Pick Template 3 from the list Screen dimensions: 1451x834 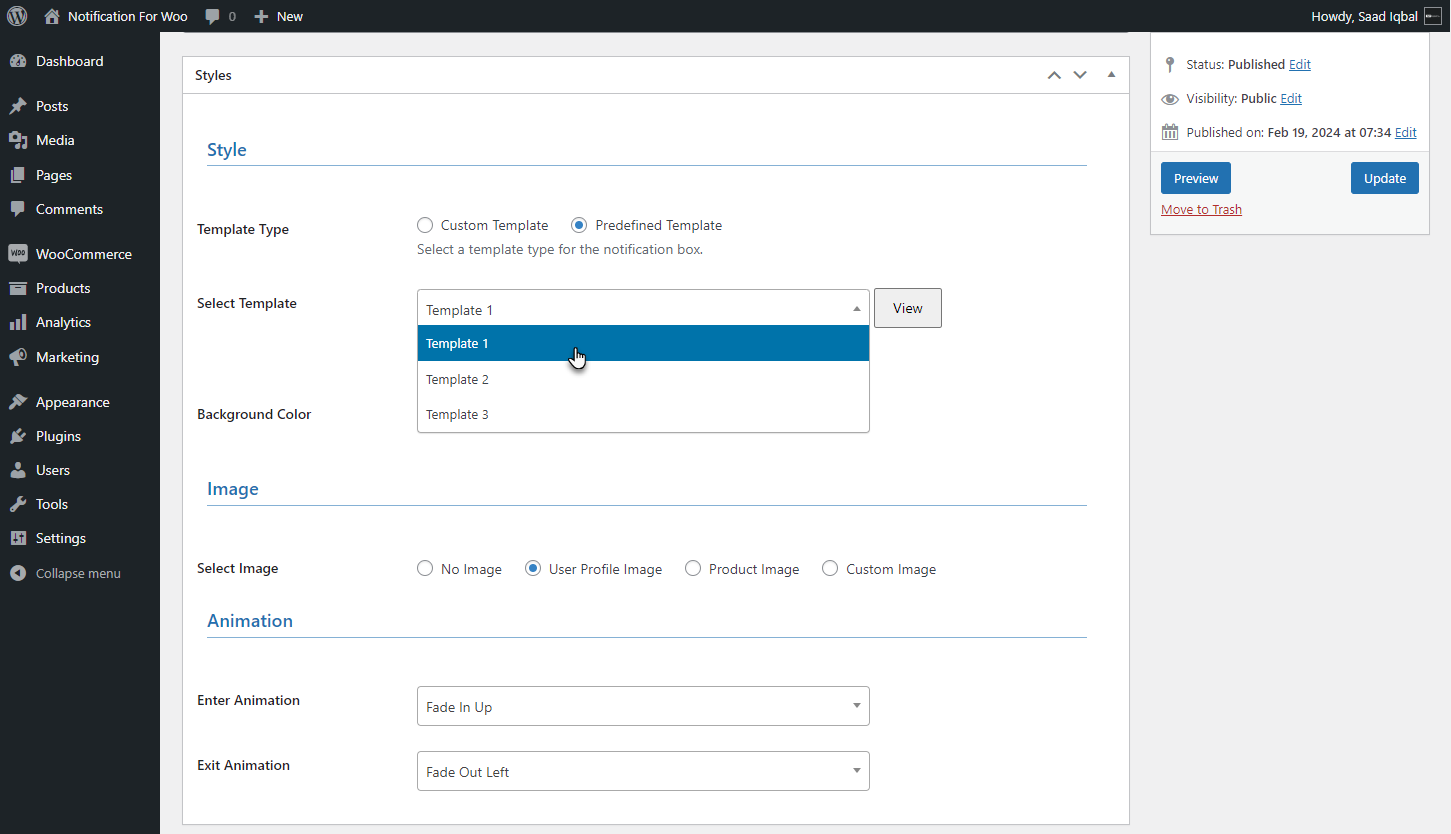click(643, 414)
